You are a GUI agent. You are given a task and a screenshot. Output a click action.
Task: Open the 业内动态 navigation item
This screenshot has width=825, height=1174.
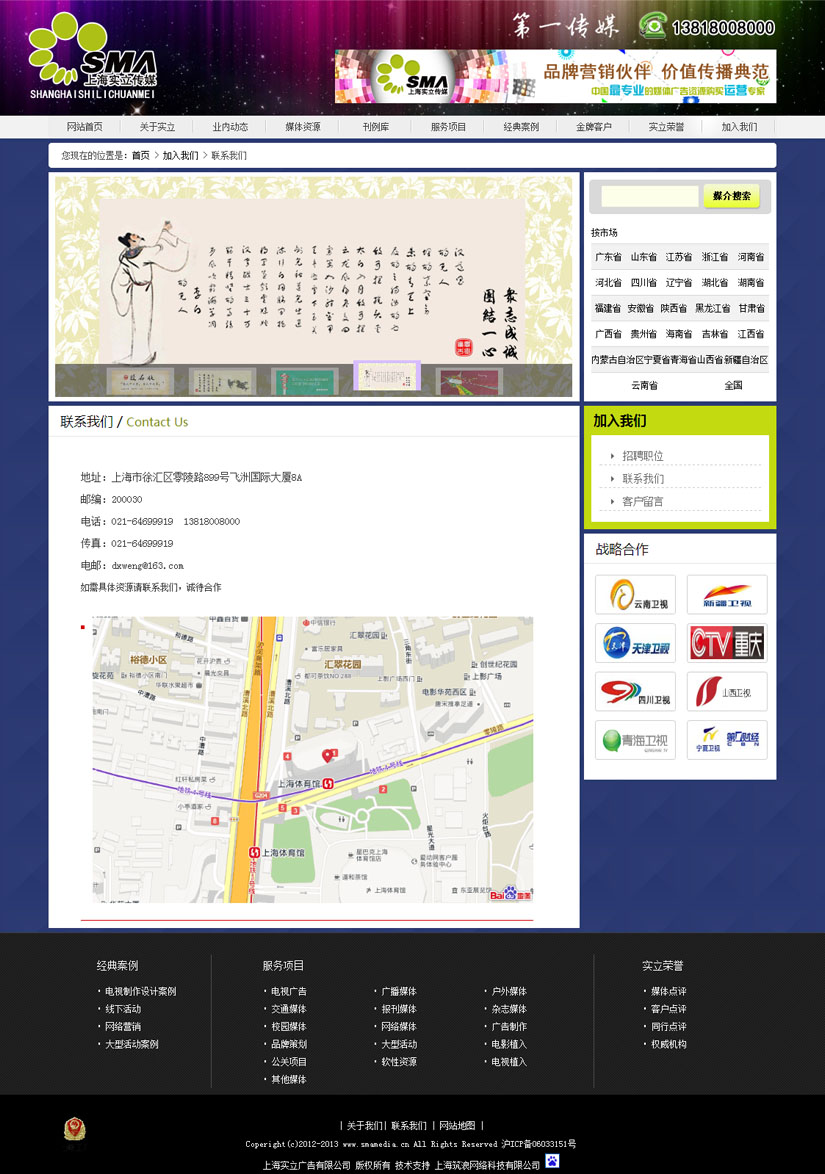tap(230, 127)
